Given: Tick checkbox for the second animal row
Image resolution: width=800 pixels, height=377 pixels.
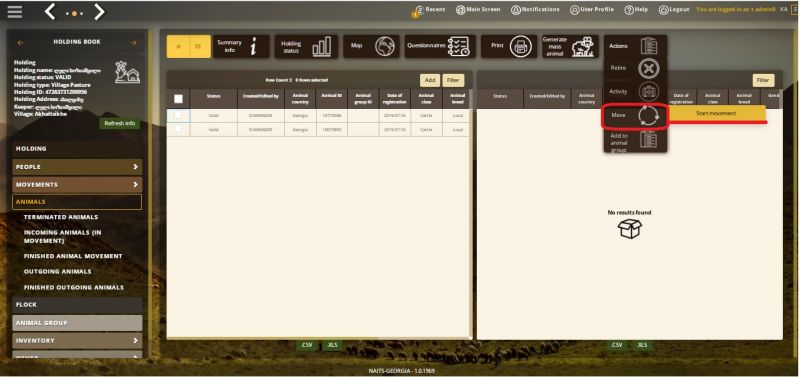Looking at the screenshot, I should click(178, 130).
